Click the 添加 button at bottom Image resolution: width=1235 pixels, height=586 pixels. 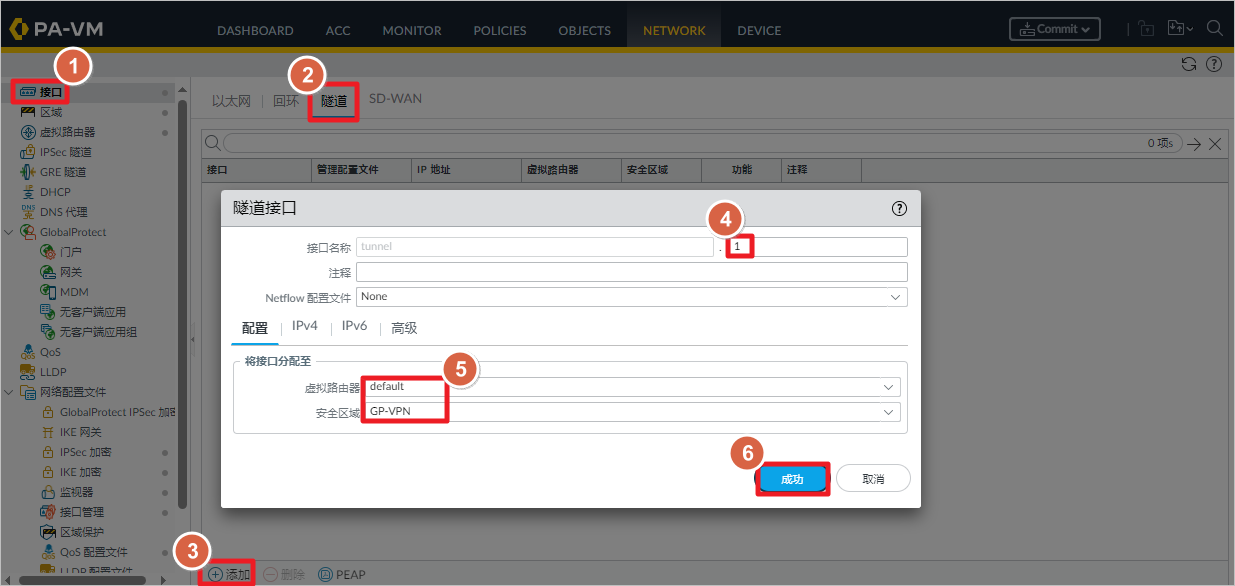229,574
